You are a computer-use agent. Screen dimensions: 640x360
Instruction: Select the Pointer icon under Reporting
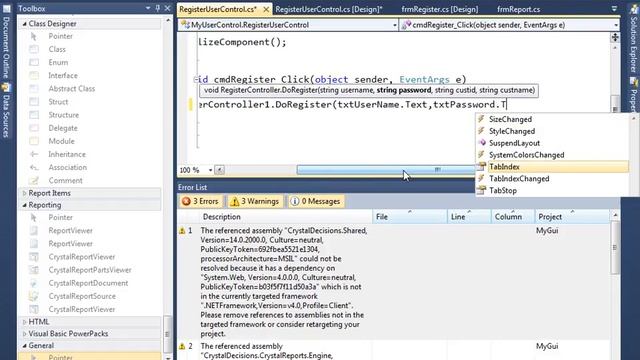34,218
